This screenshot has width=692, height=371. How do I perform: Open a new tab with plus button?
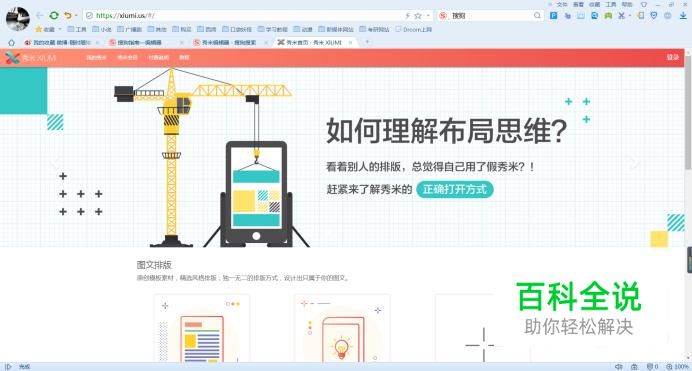click(x=367, y=42)
